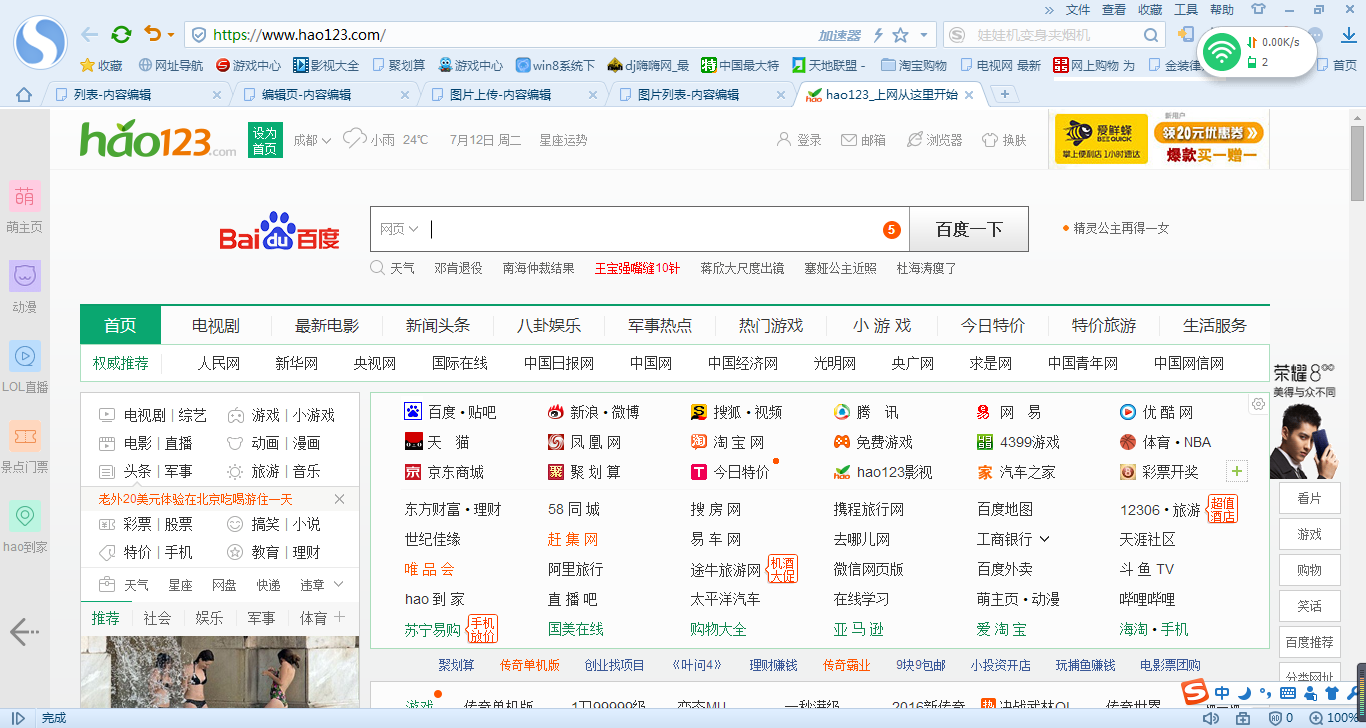Open 邮箱 envelope link

point(863,140)
